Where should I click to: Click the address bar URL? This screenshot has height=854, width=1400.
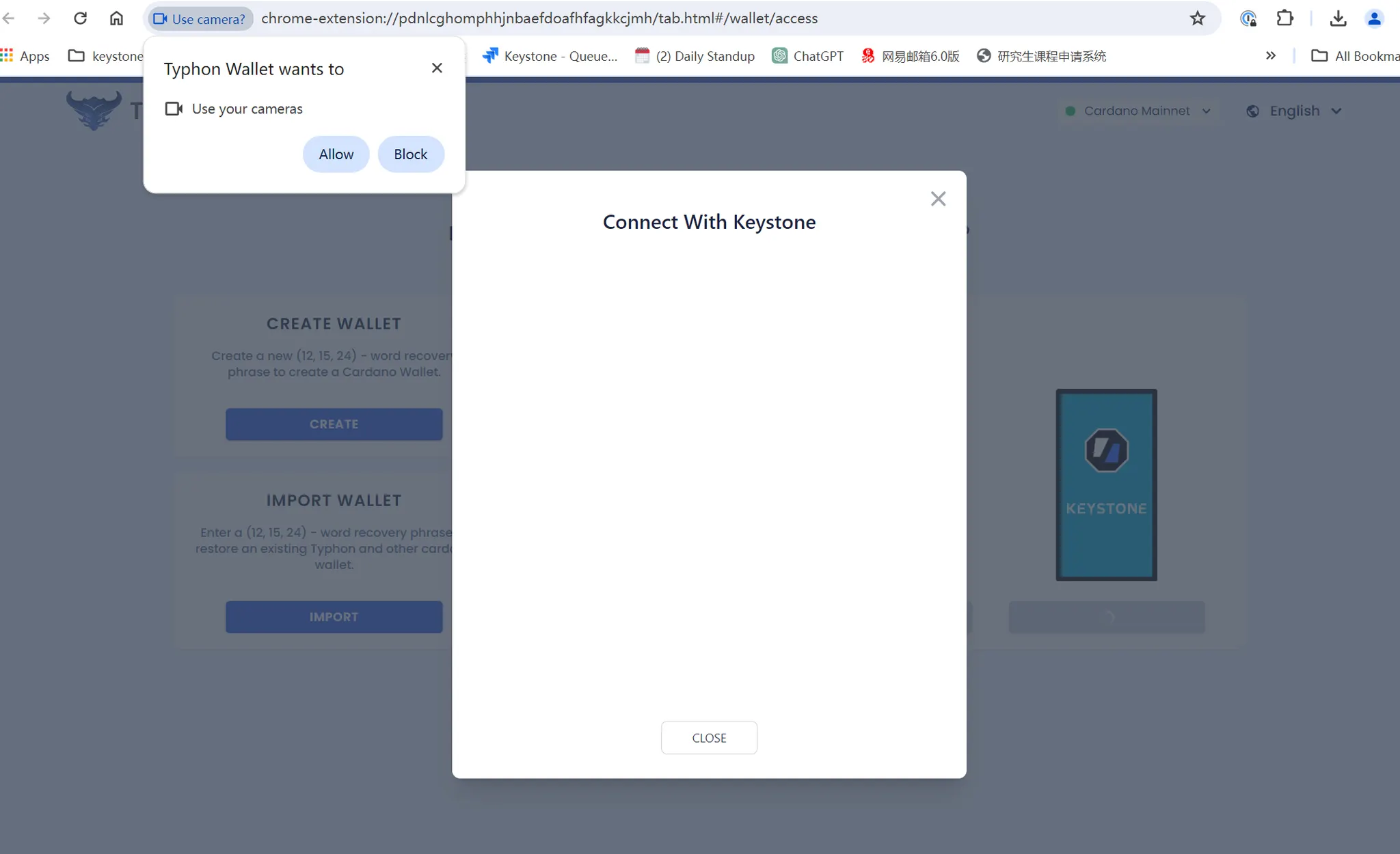click(x=539, y=18)
